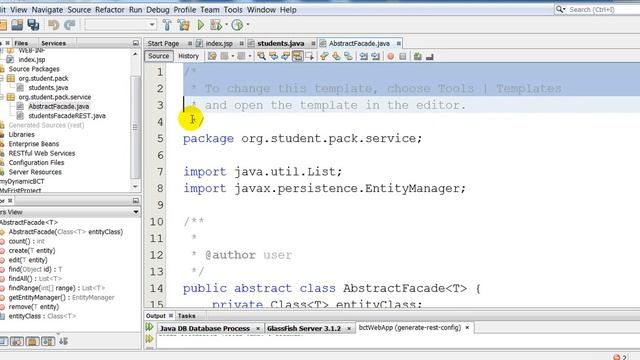Click the Comment lines icon
Screen dimensions: 640x360
tap(417, 56)
